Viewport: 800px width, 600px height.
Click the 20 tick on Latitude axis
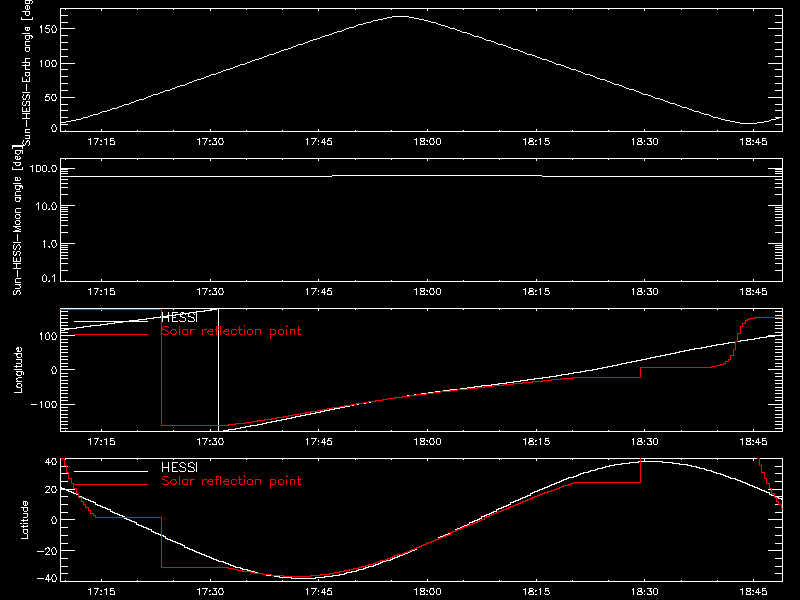tap(51, 490)
